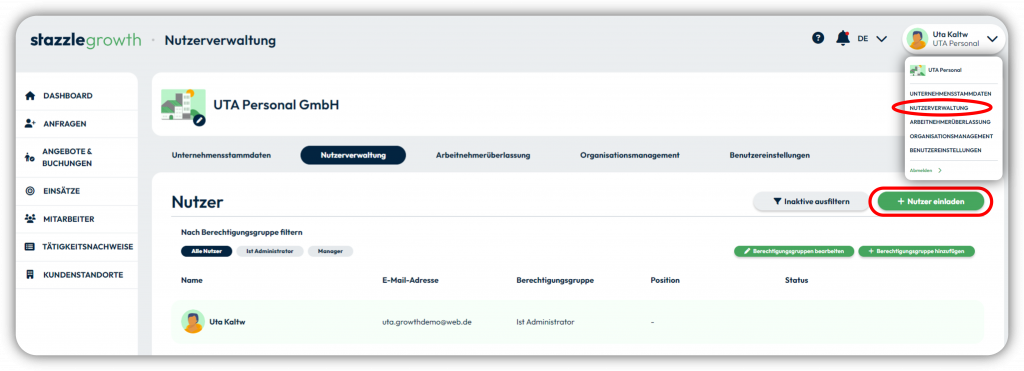Screen dimensions: 1024x371
Task: Click the Abmelden logout link
Action: pos(925,170)
